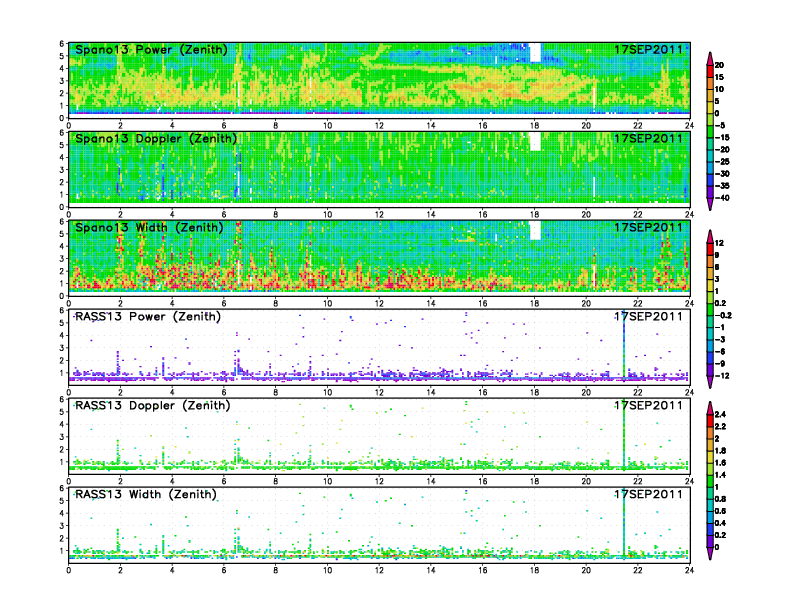Click the "Spano13 Width (Zenith)" panel title
The width and height of the screenshot is (792, 612).
tap(149, 228)
